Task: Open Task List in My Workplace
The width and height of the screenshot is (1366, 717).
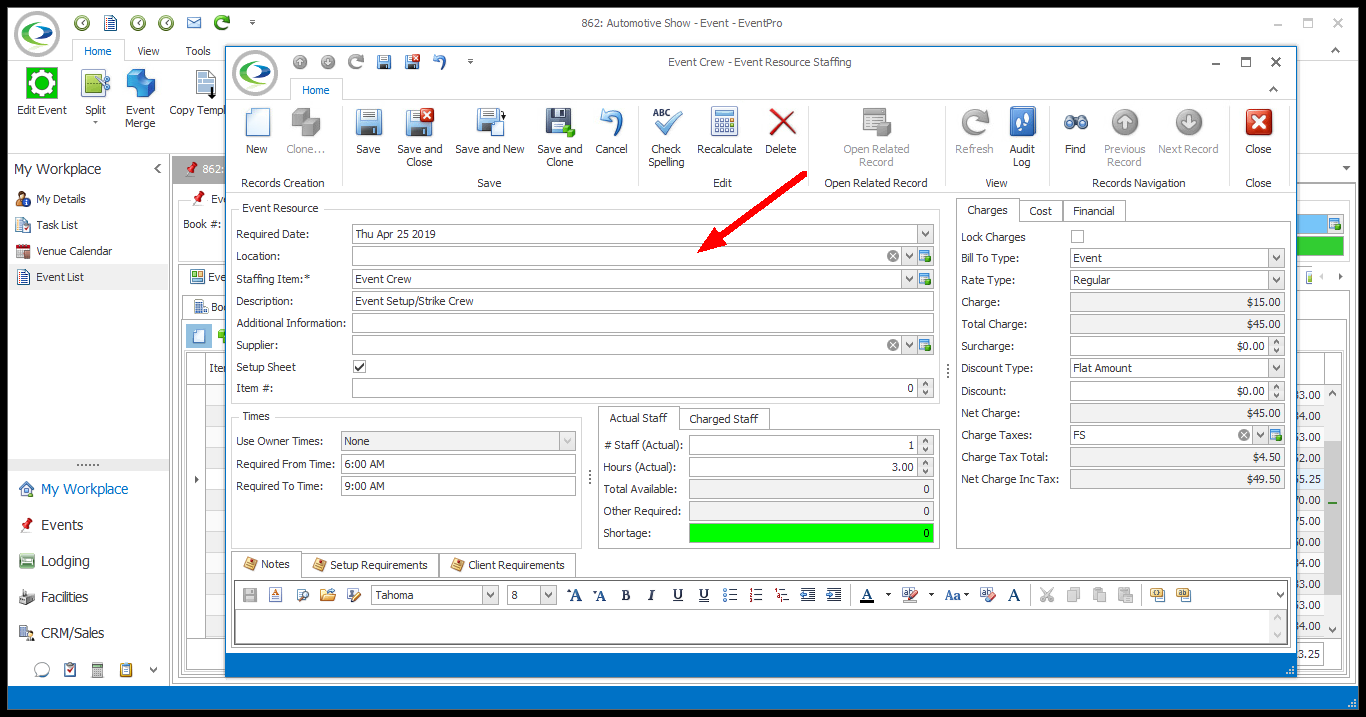Action: pyautogui.click(x=57, y=225)
